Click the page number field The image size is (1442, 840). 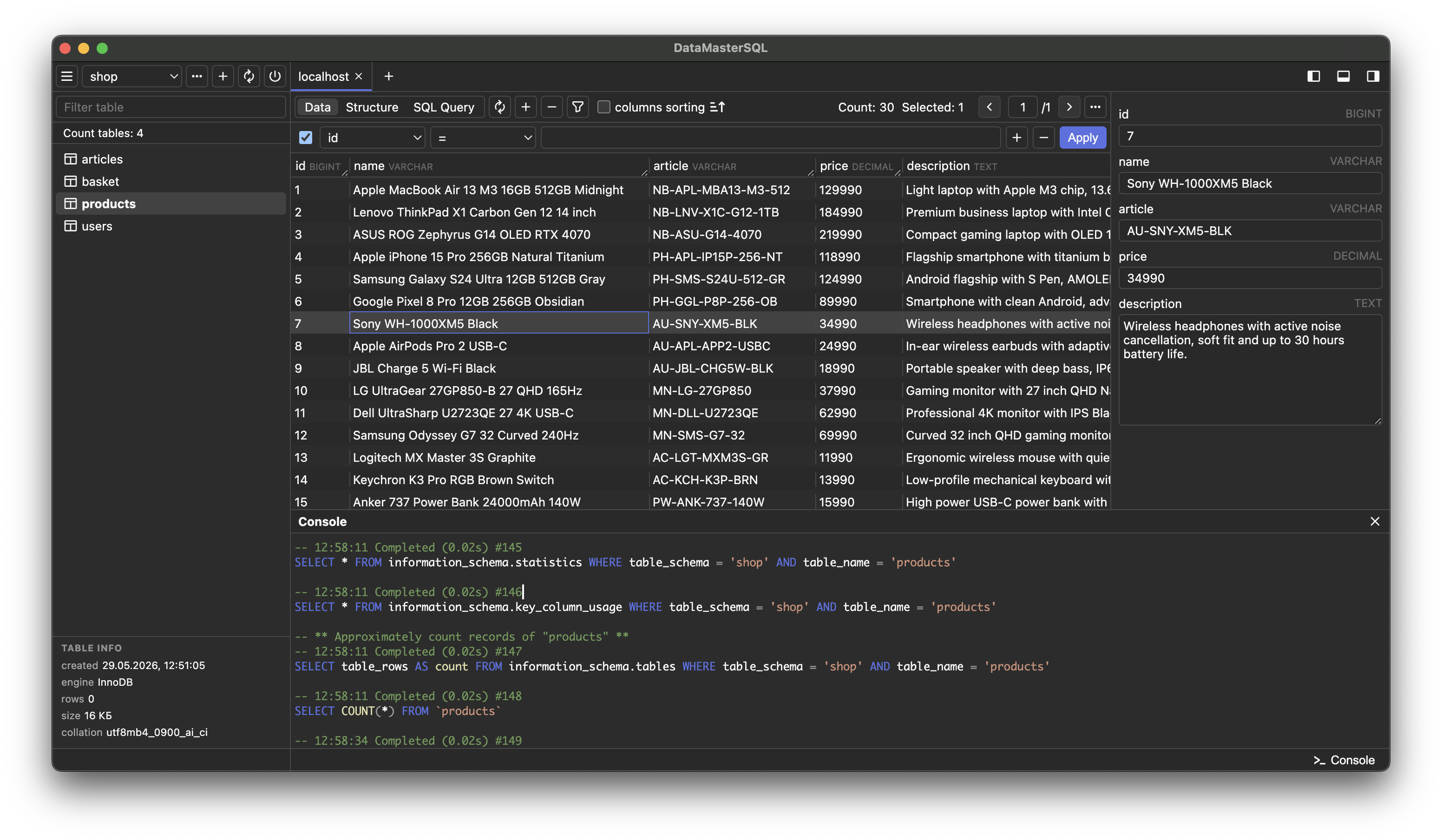[1023, 107]
